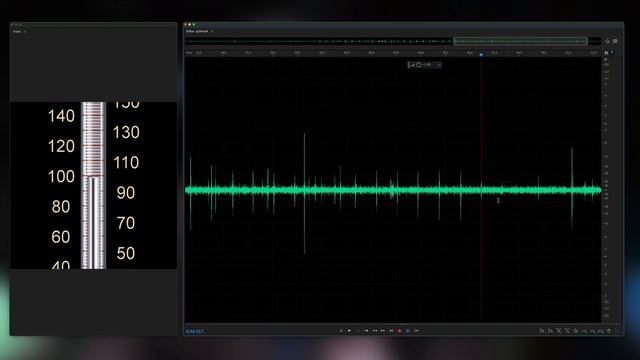
Task: Toggle Loop Playback in the transport
Action: (408, 331)
